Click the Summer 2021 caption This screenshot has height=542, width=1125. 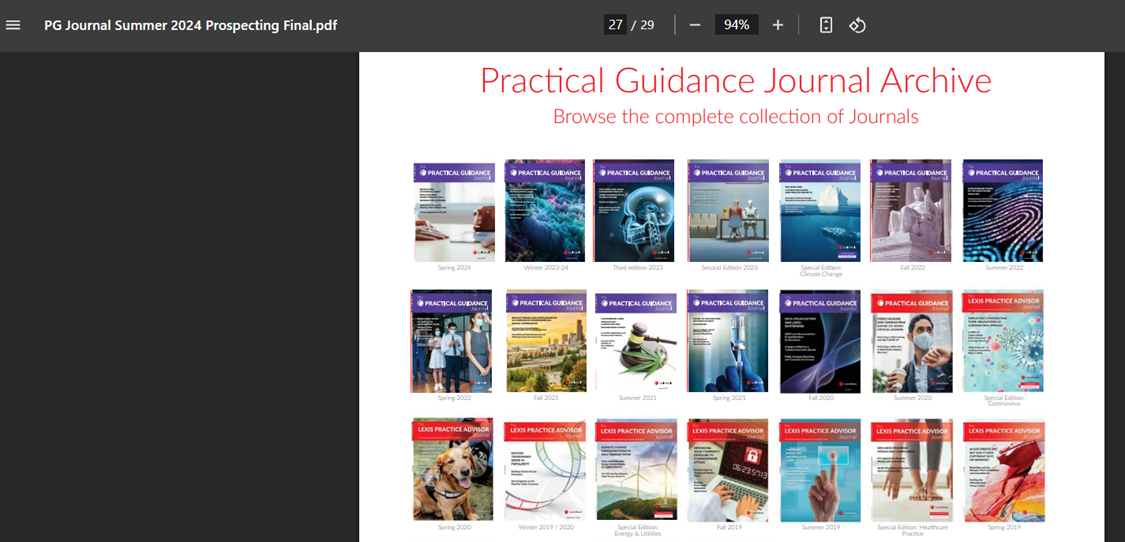pyautogui.click(x=637, y=397)
